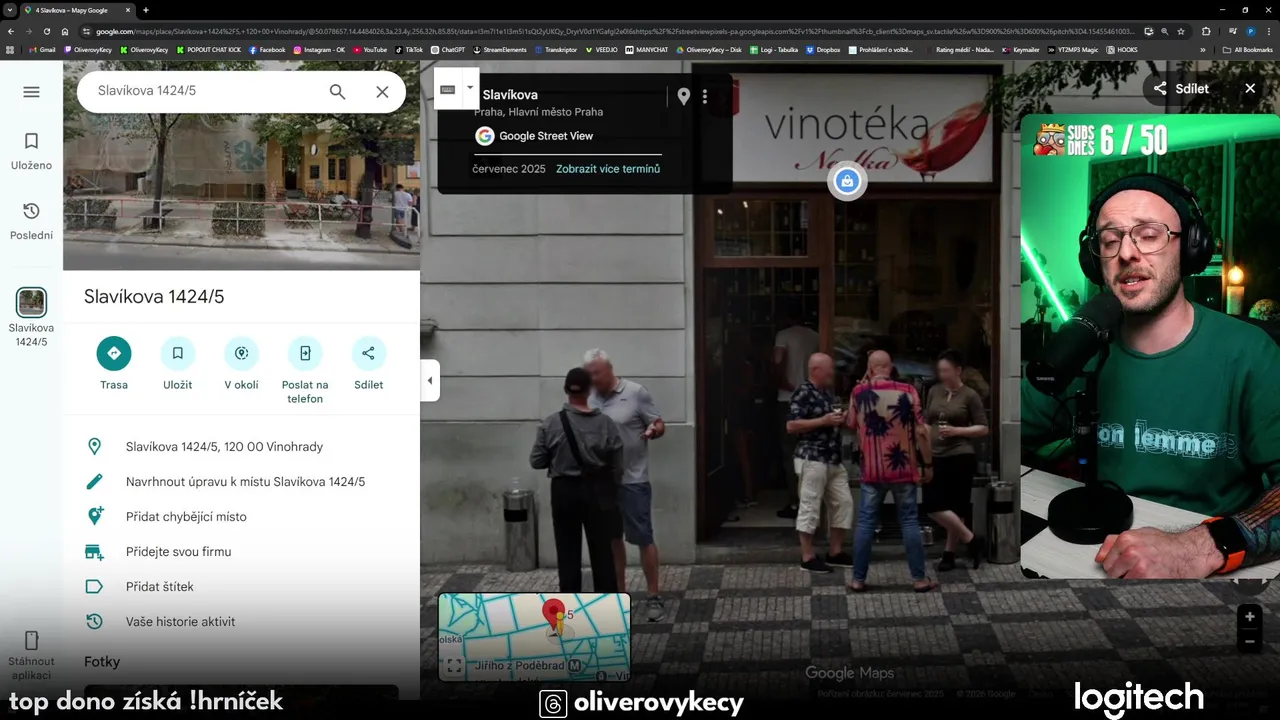Click the blue shop marker on vinotéka sign
This screenshot has width=1280, height=720.
[847, 181]
